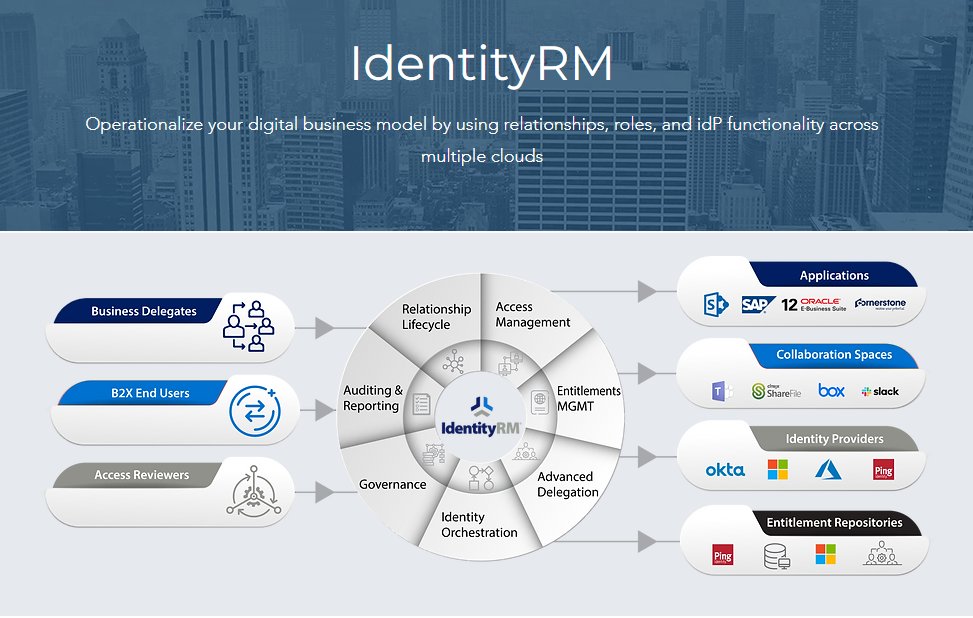Click the box logo in Collaboration Spaces
Screen dimensions: 973x618
[831, 390]
